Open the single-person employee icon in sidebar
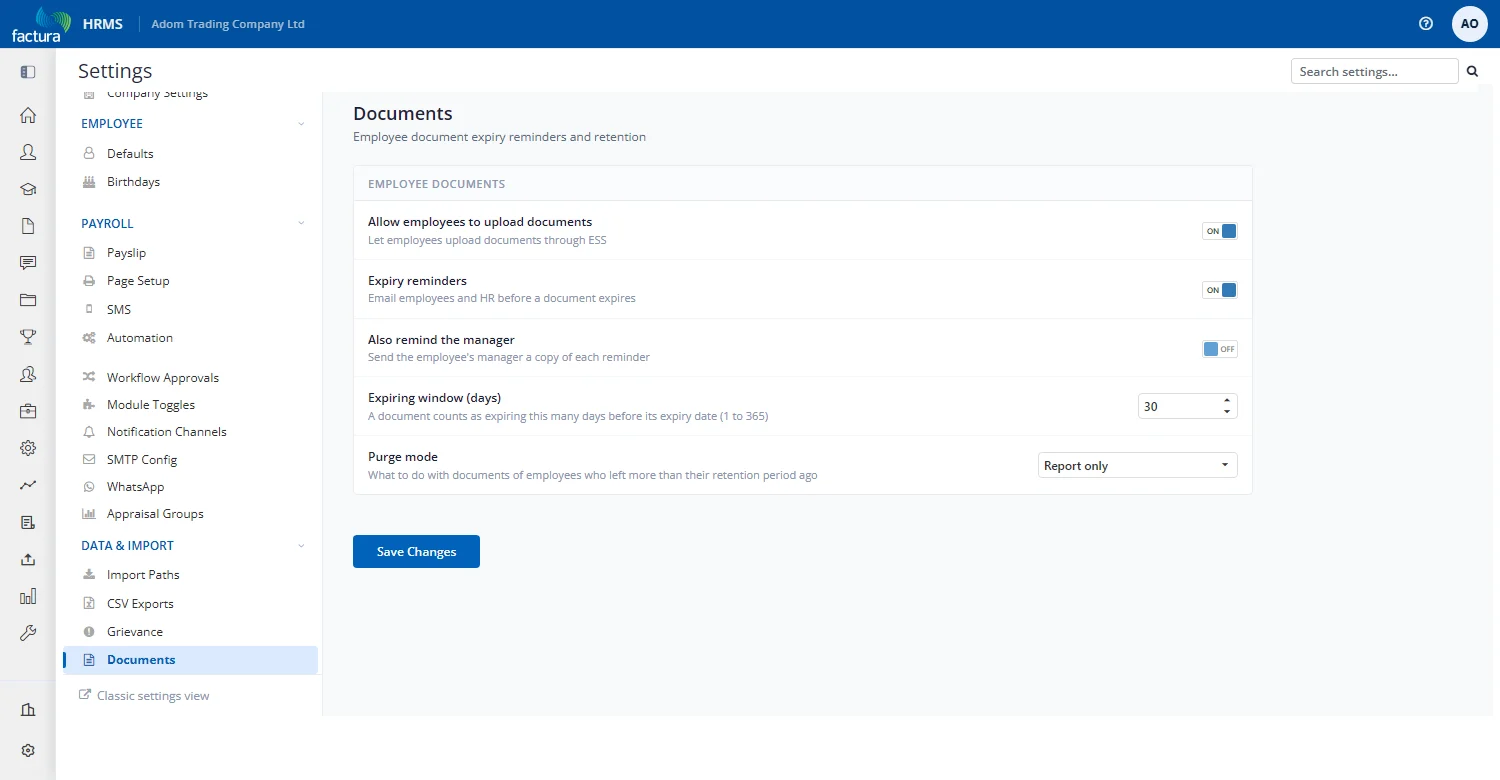This screenshot has height=780, width=1500. (28, 152)
